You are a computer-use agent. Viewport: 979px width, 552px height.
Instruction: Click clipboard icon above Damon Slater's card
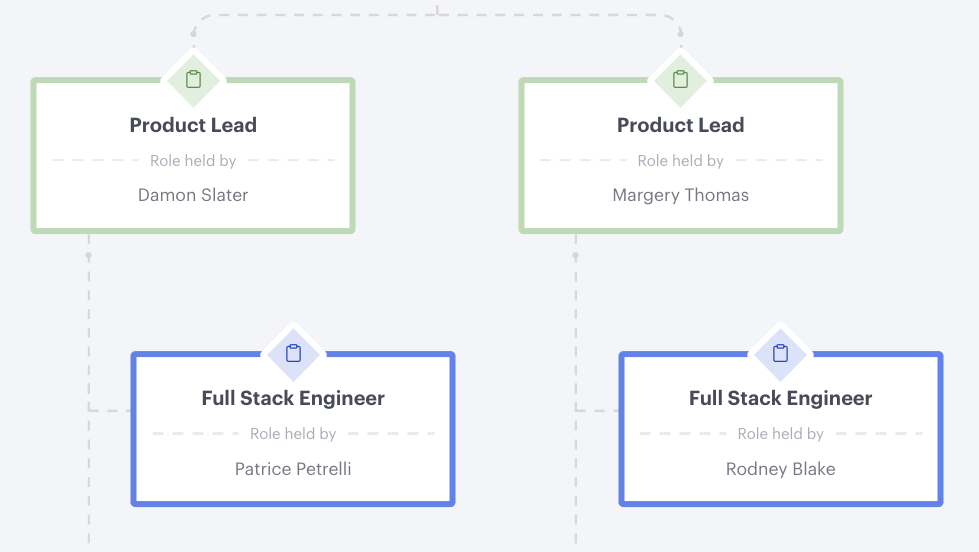click(194, 79)
